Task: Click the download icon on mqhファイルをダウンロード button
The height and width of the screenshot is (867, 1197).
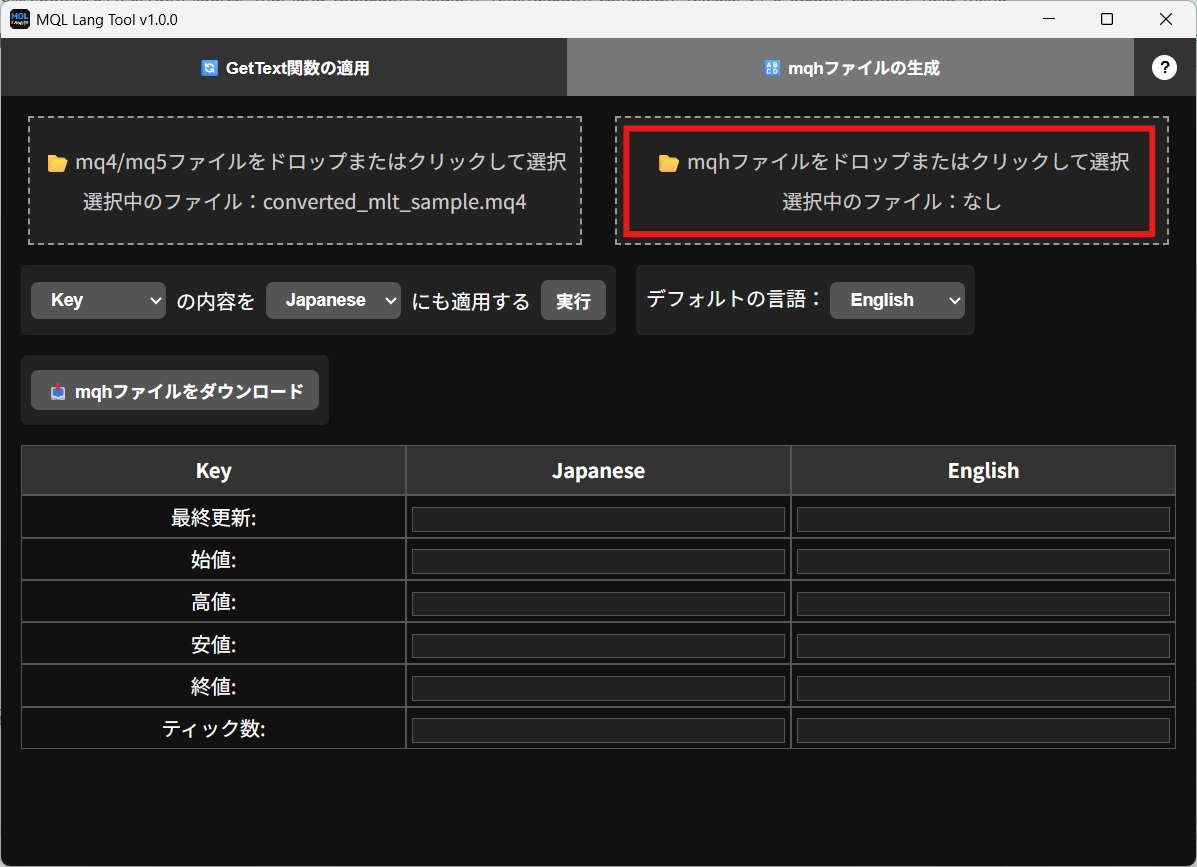Action: pos(58,392)
